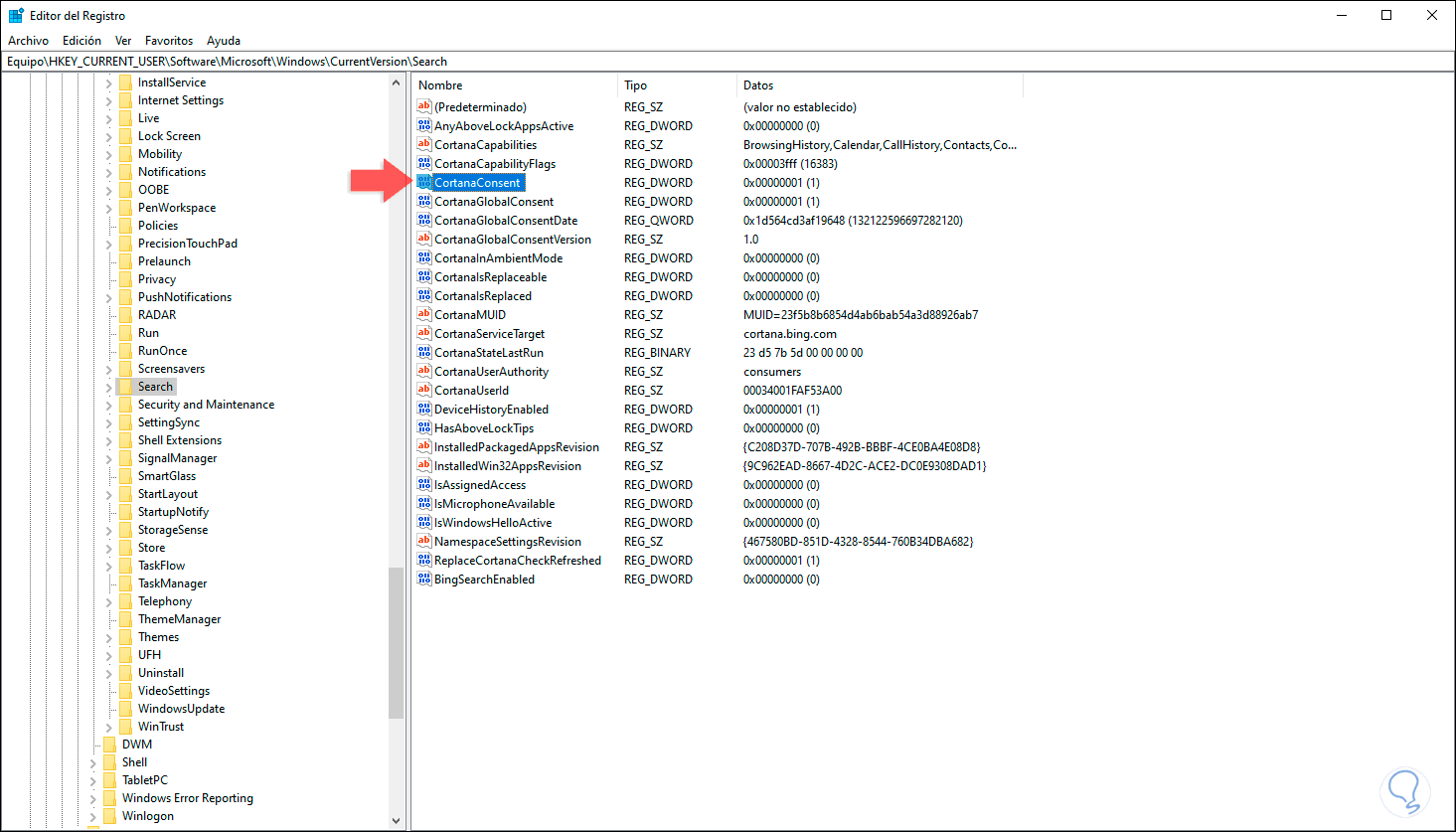Open the Archivo menu
Screen dimensions: 1456x832
28,41
